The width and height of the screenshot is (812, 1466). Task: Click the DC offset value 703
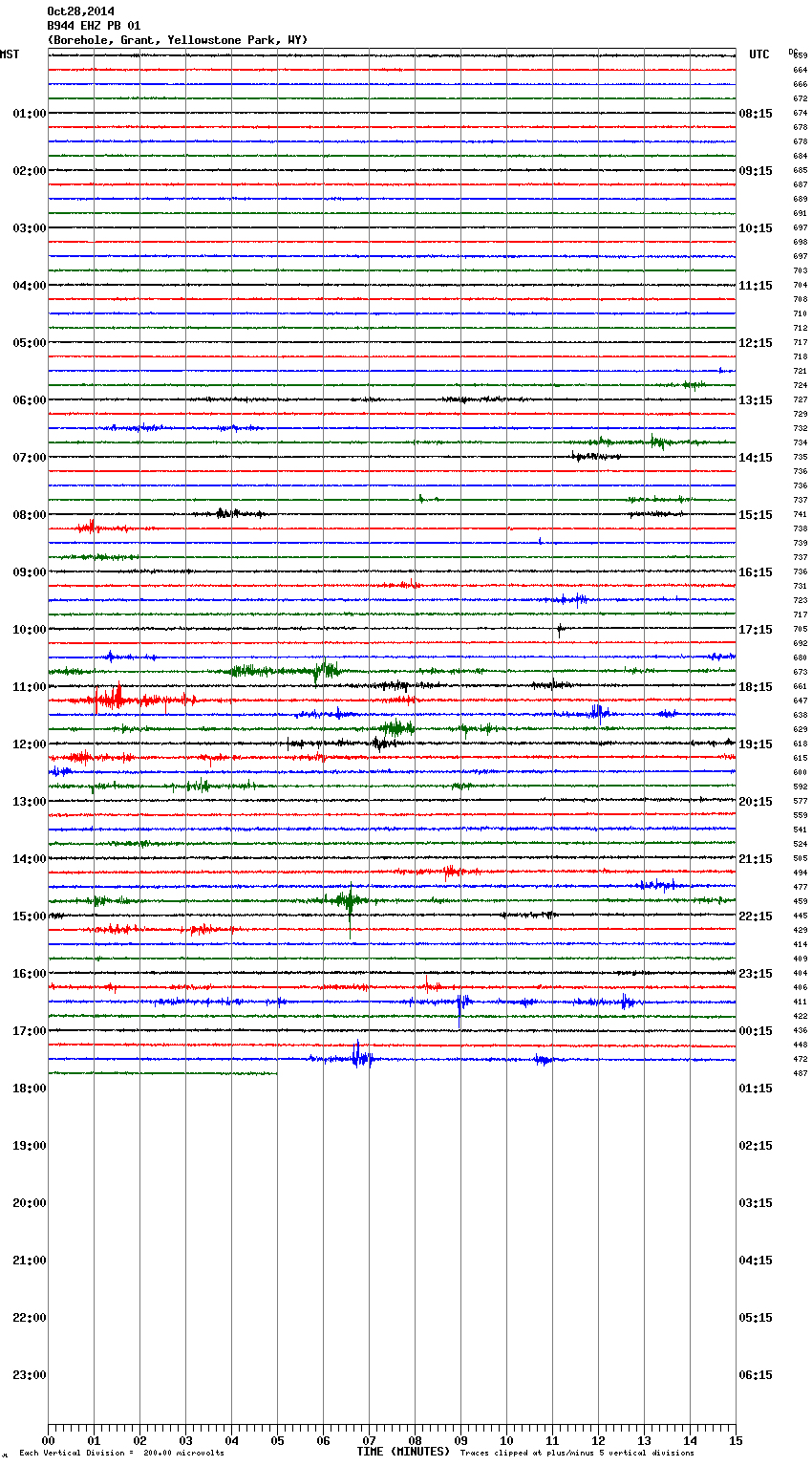pyautogui.click(x=801, y=271)
